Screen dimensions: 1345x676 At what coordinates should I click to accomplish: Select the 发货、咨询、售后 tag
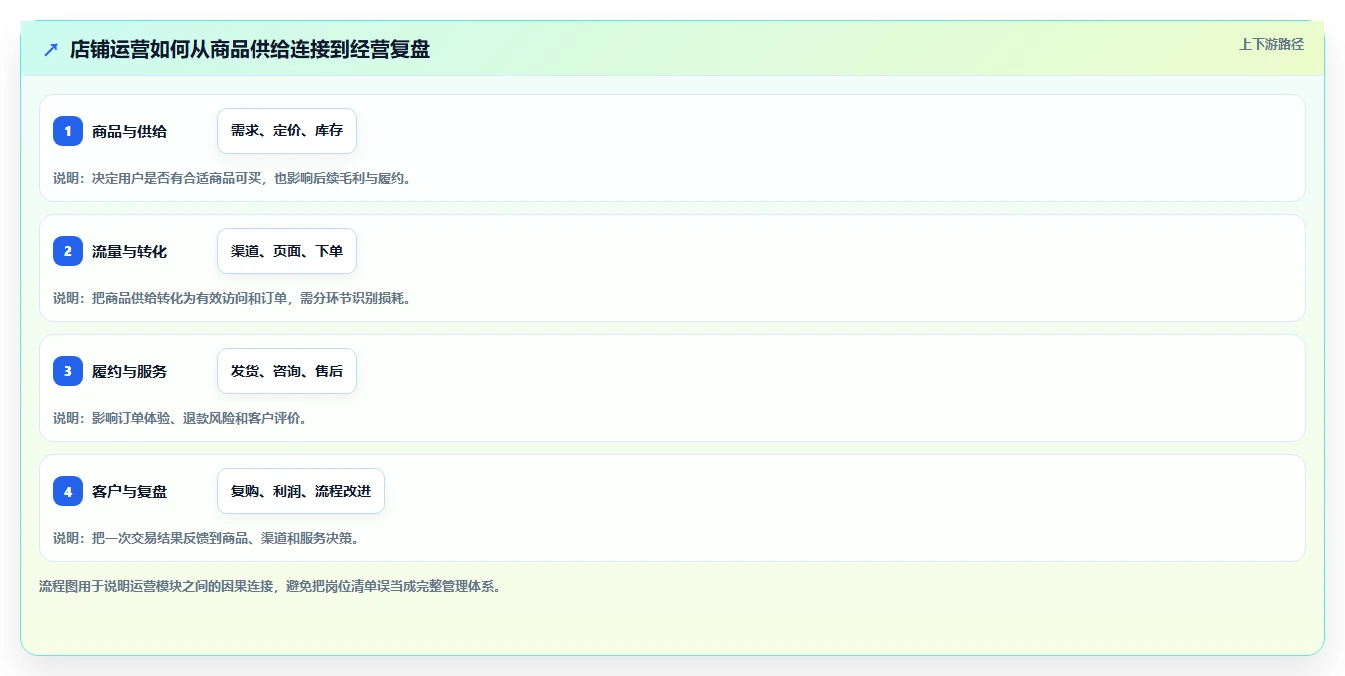click(x=287, y=371)
